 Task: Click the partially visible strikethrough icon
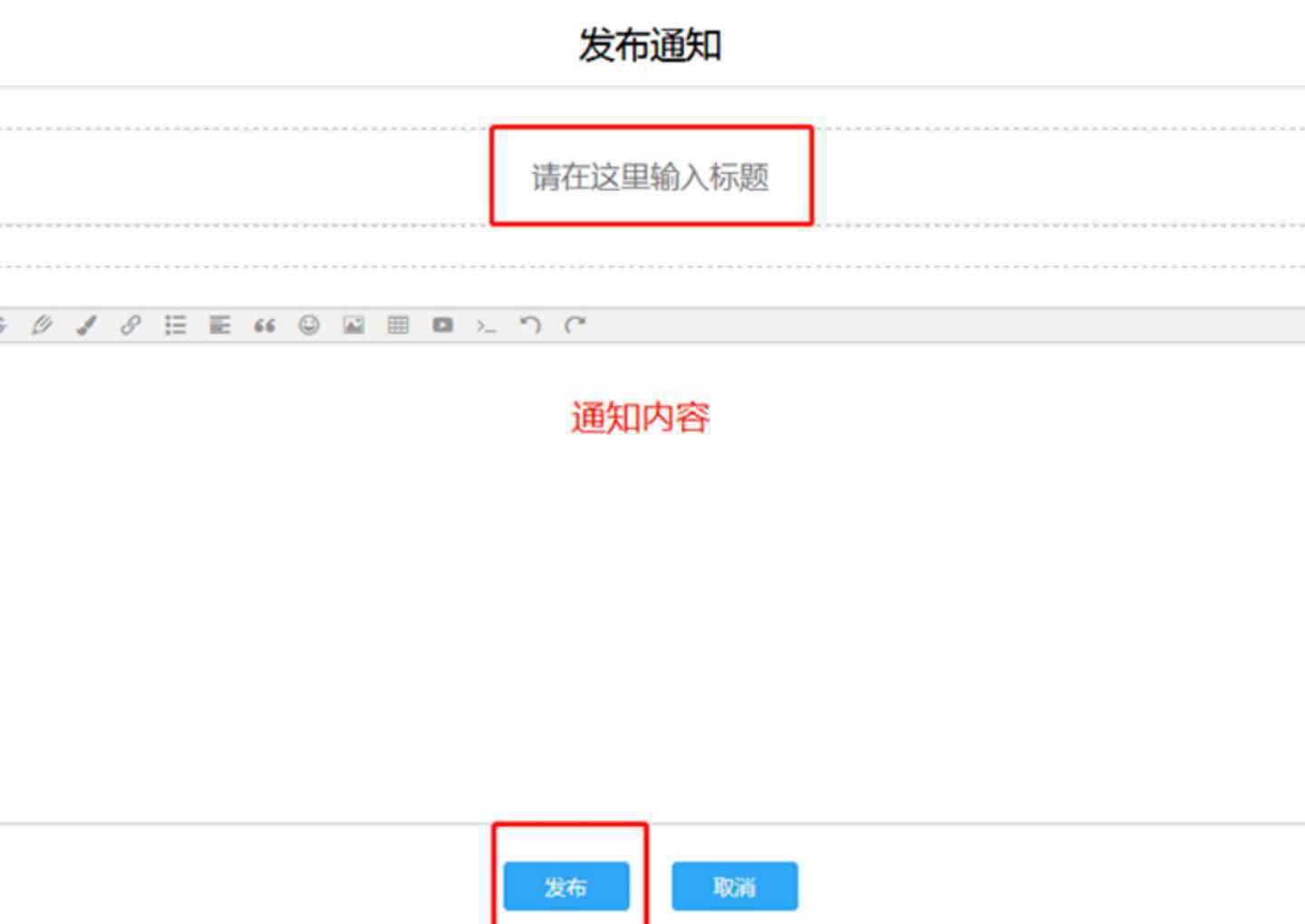pyautogui.click(x=3, y=325)
